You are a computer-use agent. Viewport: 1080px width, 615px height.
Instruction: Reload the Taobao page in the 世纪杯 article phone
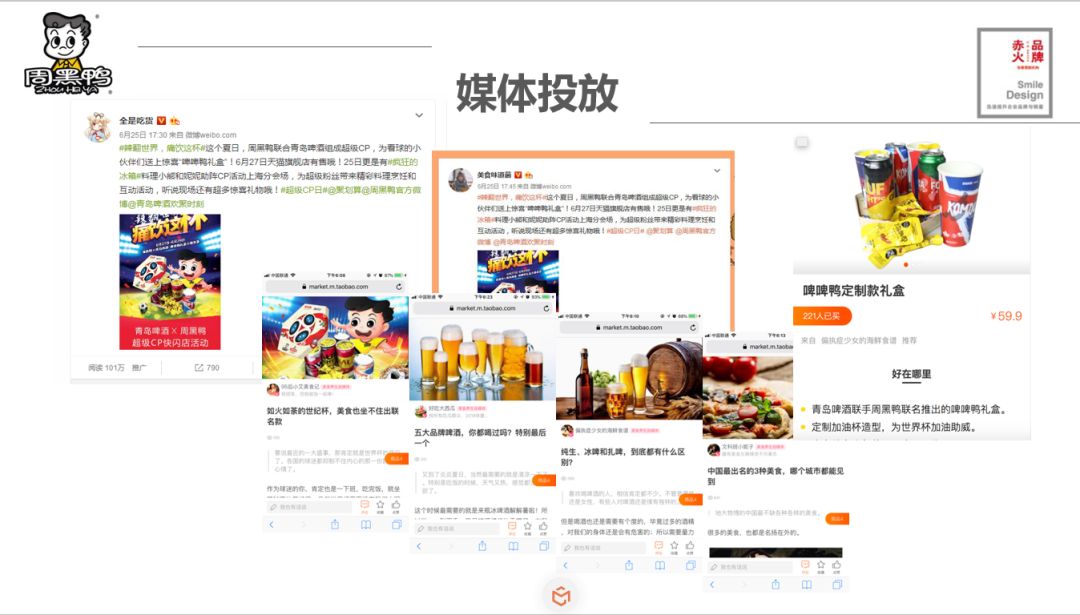[399, 286]
